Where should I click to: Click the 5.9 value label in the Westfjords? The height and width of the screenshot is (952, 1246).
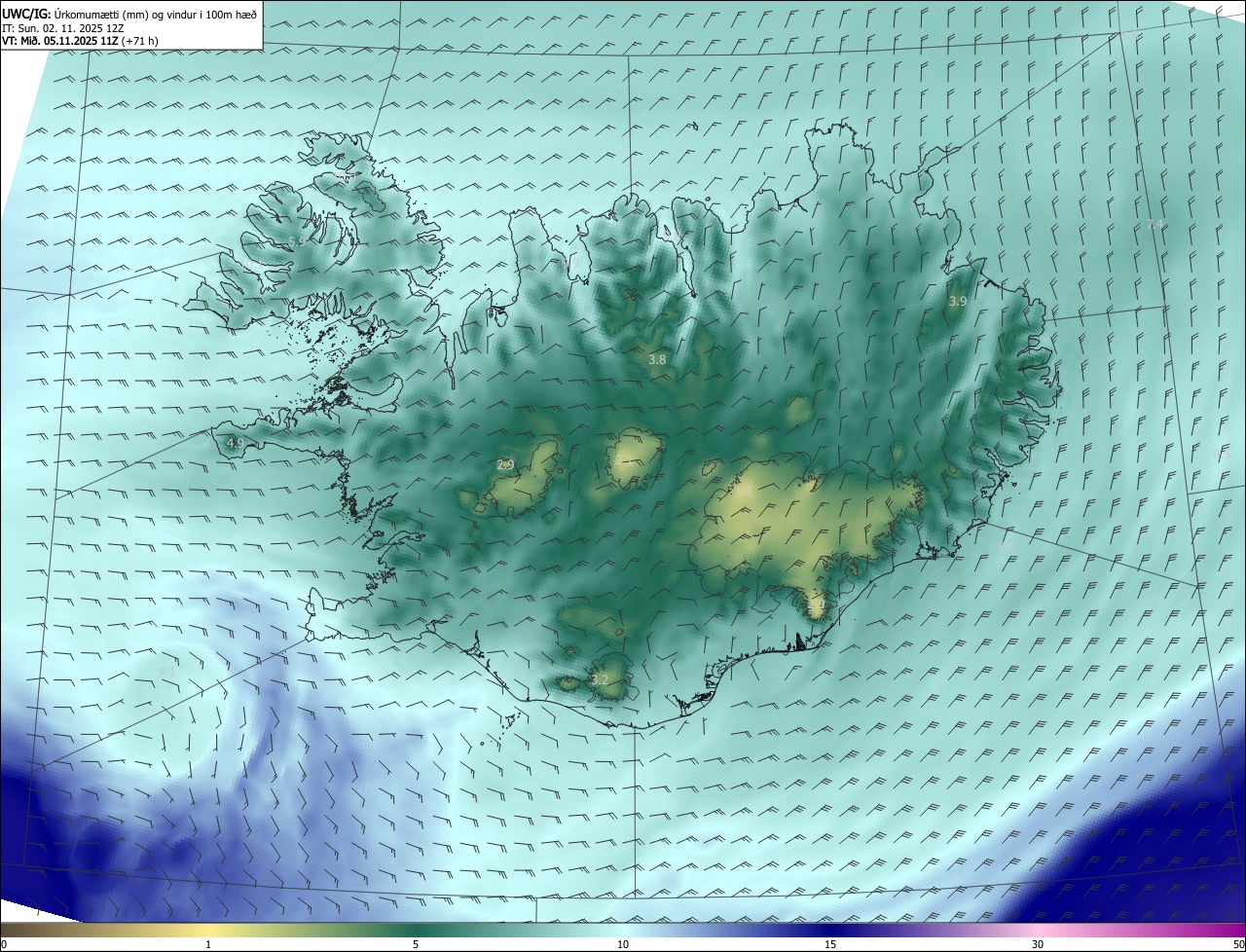pyautogui.click(x=297, y=240)
